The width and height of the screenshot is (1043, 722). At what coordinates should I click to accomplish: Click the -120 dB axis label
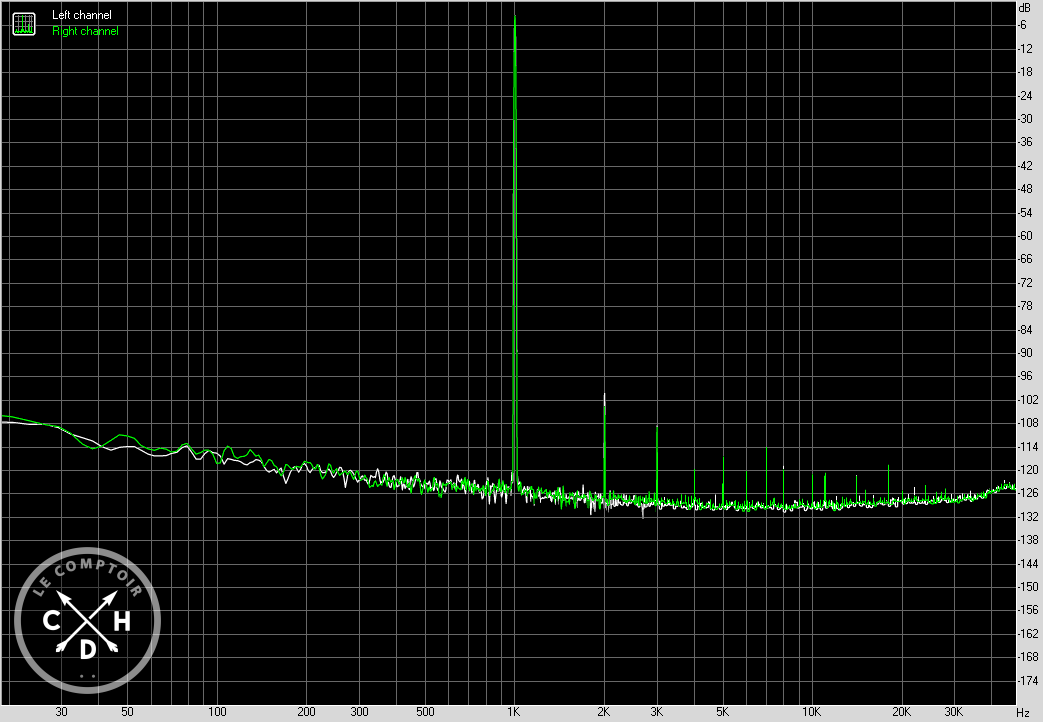click(x=1024, y=470)
